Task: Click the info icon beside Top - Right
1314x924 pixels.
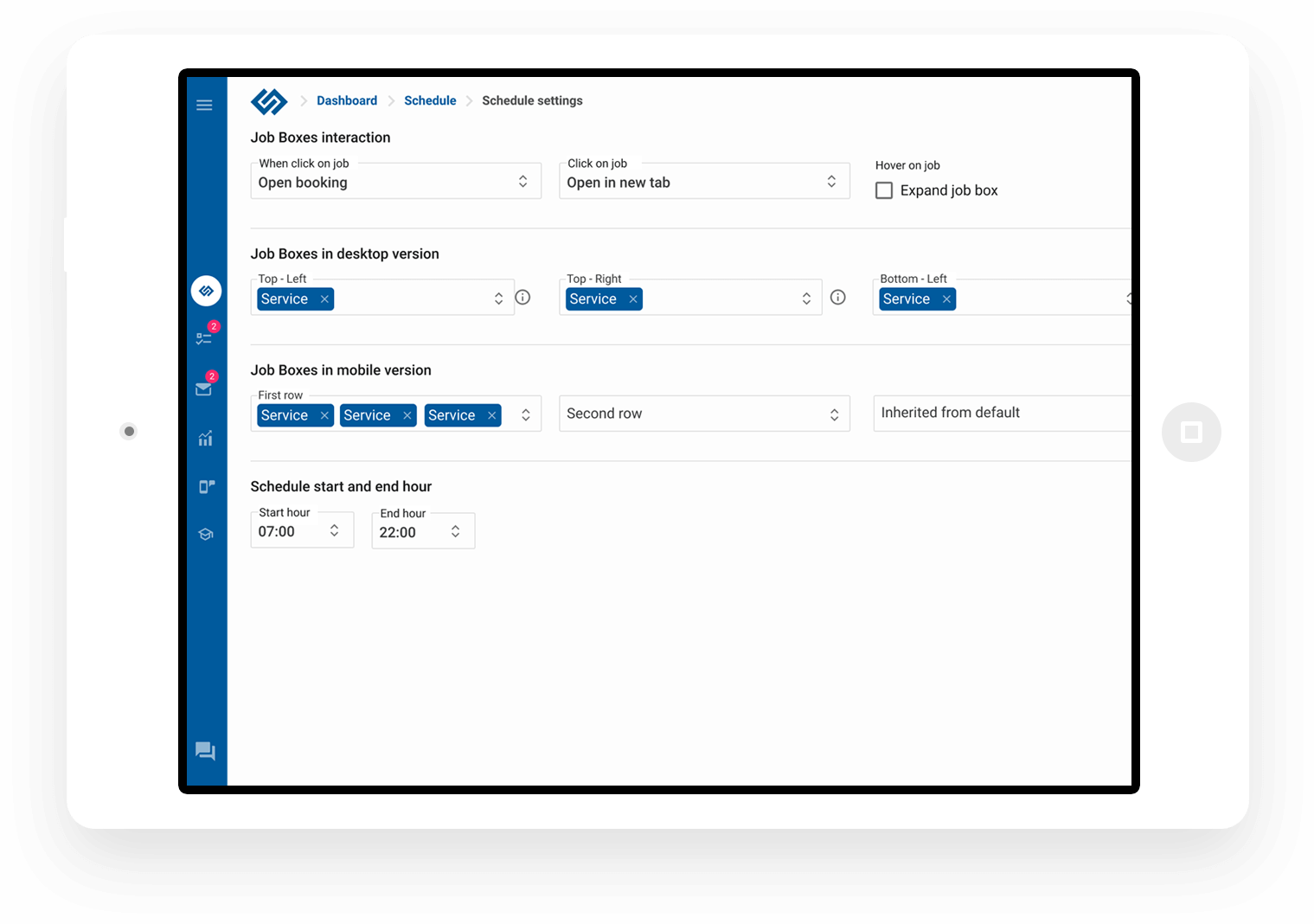Action: 837,298
